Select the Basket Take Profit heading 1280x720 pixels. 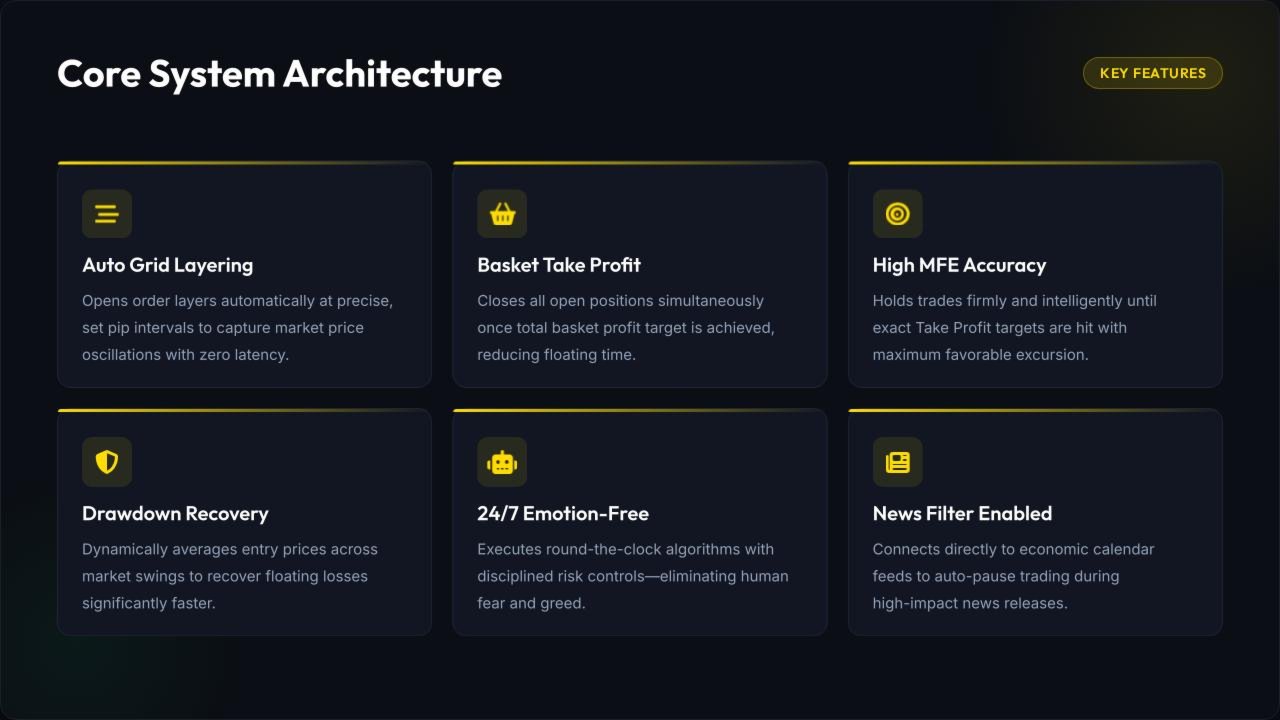tap(559, 265)
